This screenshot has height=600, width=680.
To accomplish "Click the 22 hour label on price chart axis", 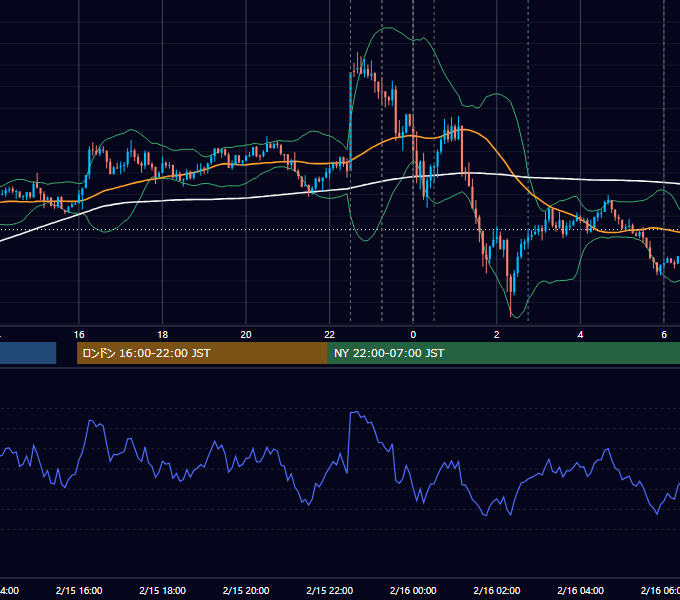I will coord(330,335).
